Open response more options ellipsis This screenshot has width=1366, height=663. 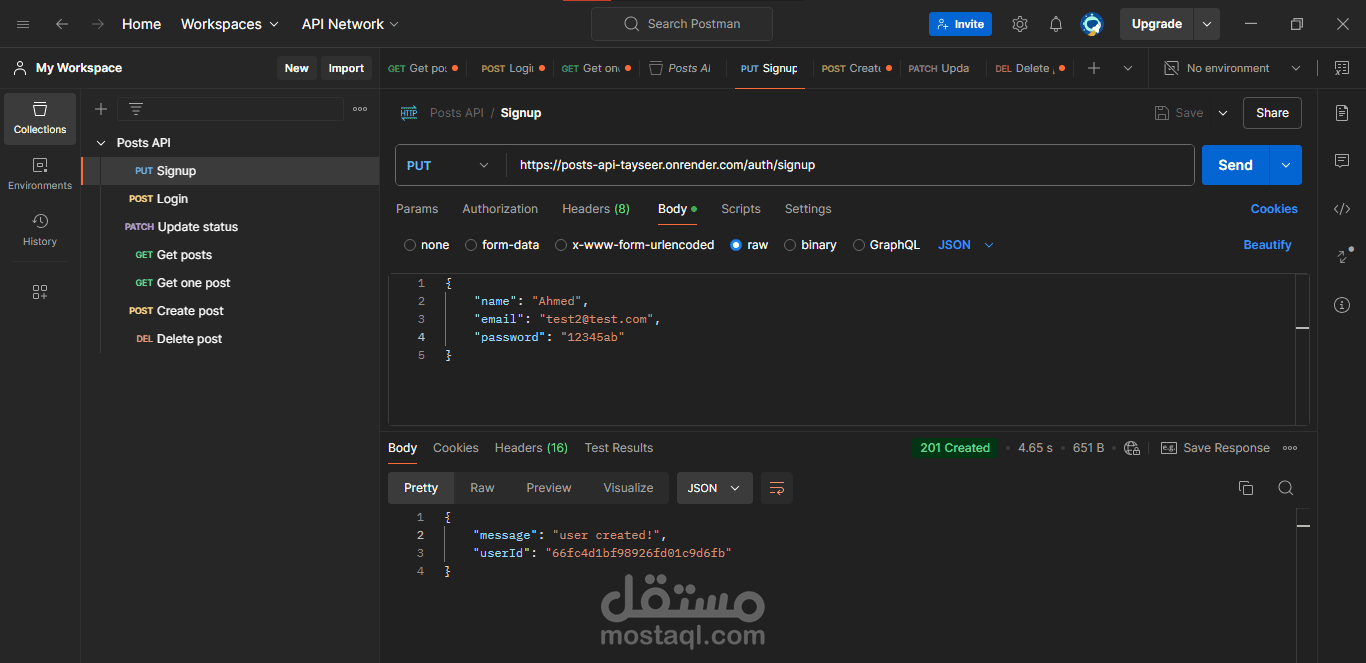[x=1291, y=448]
